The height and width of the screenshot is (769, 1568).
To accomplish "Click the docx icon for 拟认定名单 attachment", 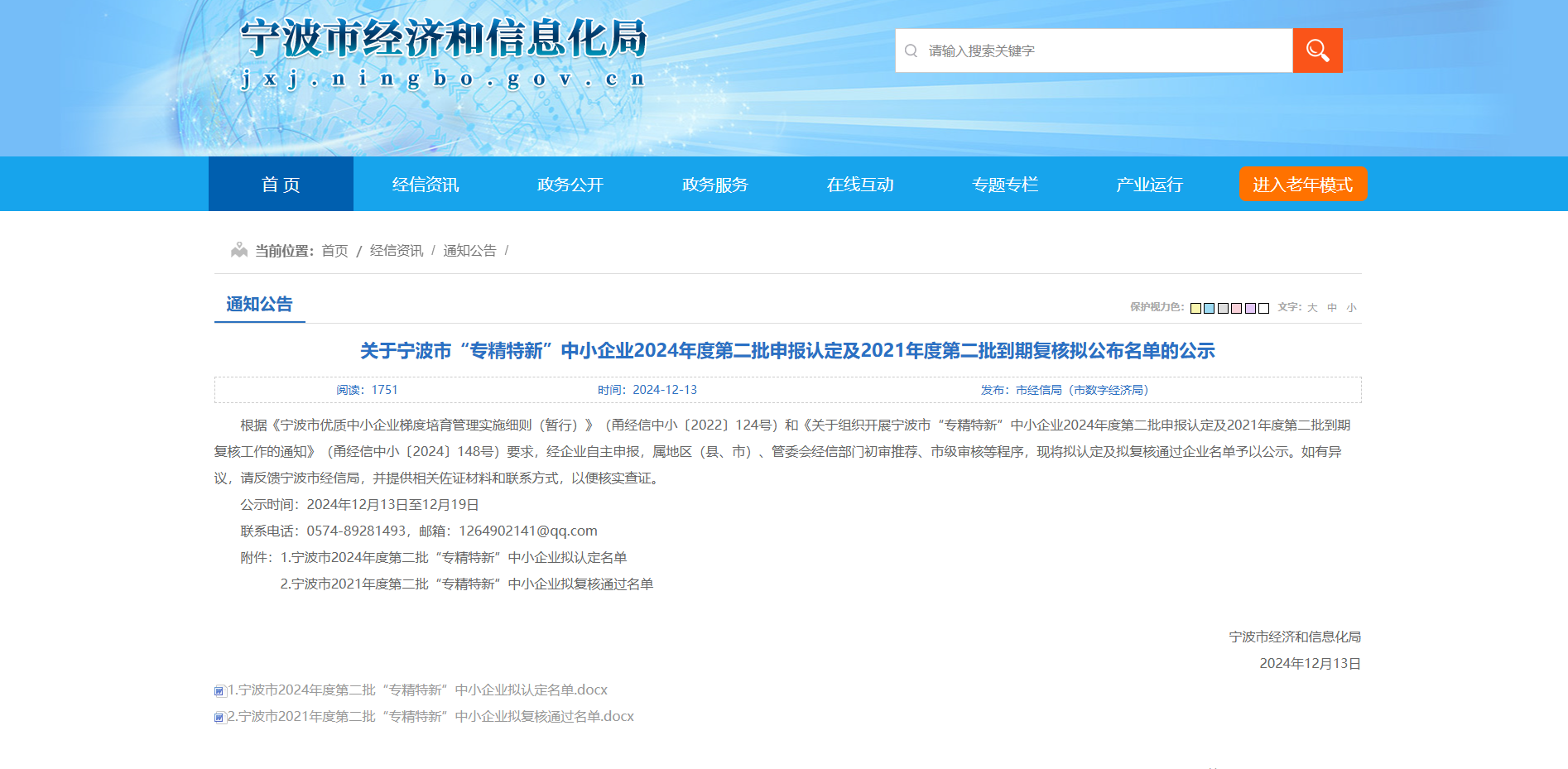I will coord(219,691).
